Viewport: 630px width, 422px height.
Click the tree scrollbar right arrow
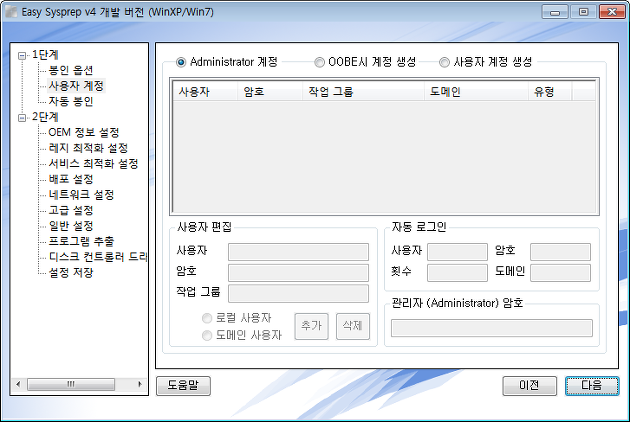(x=140, y=385)
